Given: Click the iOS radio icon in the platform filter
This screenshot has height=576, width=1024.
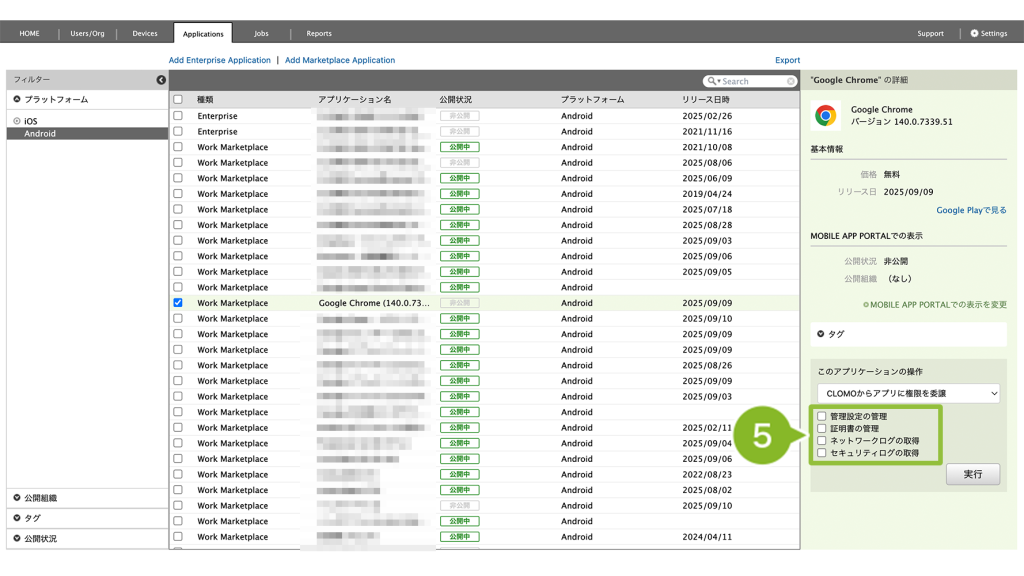Looking at the screenshot, I should click(x=17, y=121).
